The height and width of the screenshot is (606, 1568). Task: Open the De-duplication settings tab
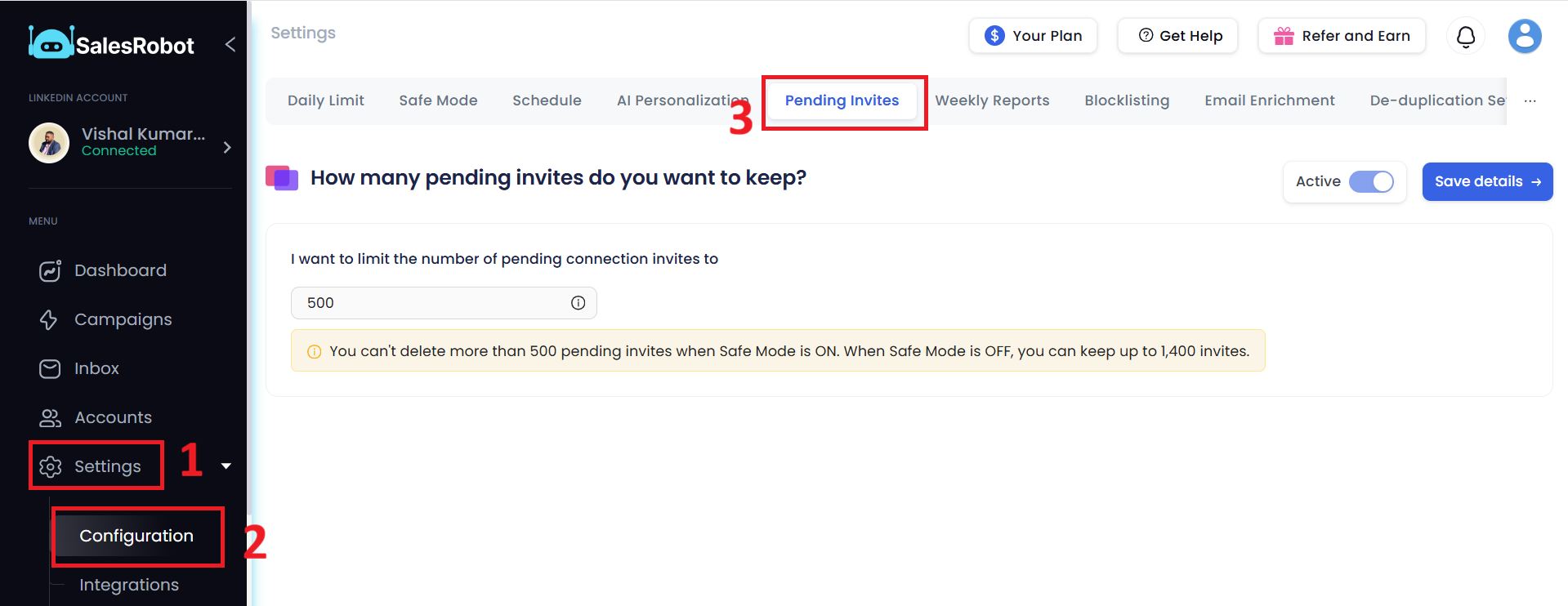tap(1438, 100)
